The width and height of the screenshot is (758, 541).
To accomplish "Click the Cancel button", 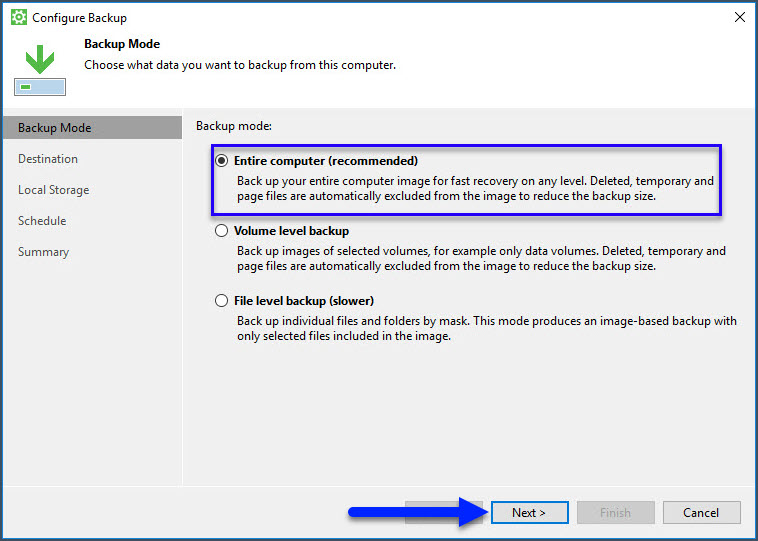I will click(x=701, y=513).
